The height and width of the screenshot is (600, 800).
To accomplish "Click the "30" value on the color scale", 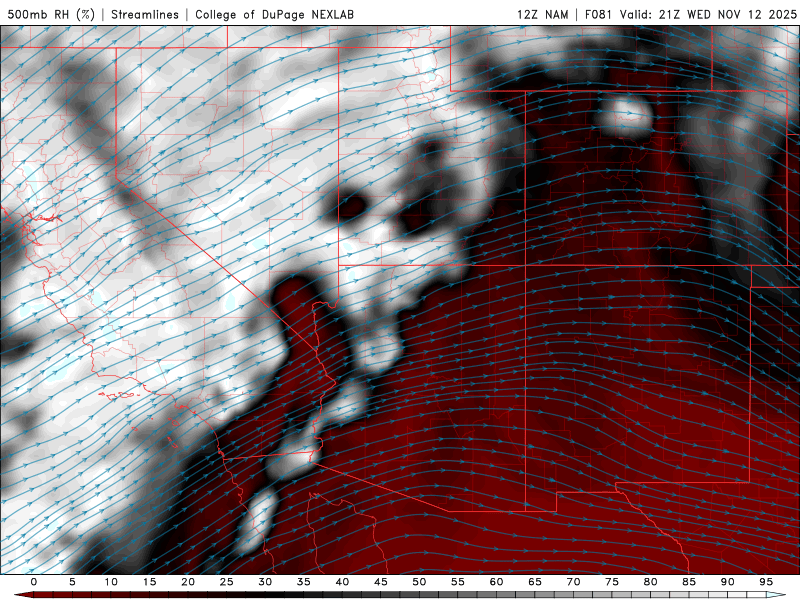I will pos(265,582).
